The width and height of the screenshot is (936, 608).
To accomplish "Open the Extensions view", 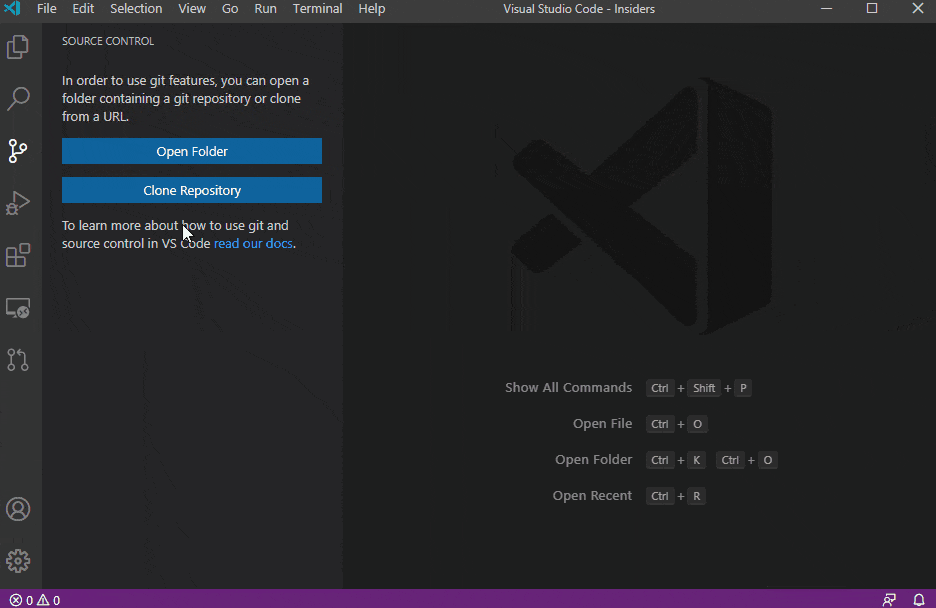I will (x=18, y=255).
